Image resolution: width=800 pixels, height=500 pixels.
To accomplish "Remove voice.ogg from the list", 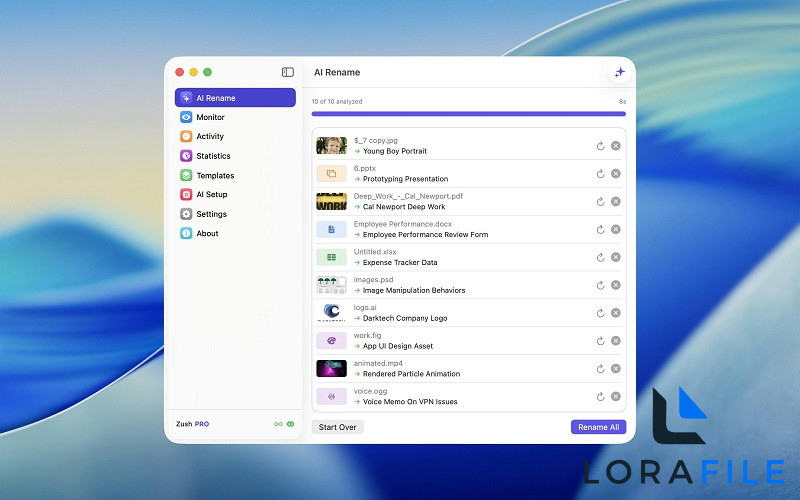I will click(616, 396).
